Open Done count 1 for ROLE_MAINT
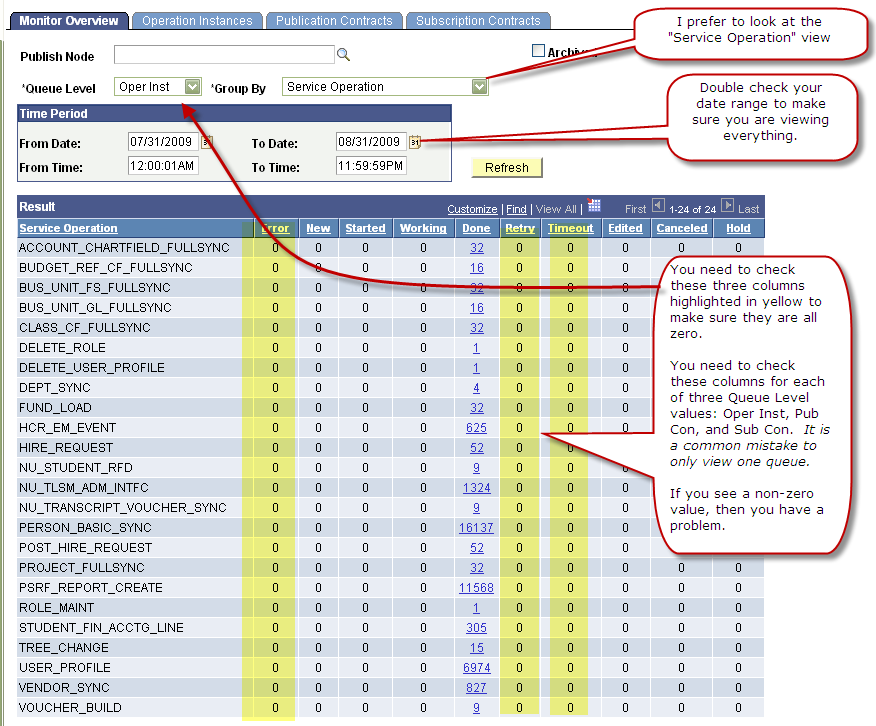876x726 pixels. pyautogui.click(x=476, y=608)
